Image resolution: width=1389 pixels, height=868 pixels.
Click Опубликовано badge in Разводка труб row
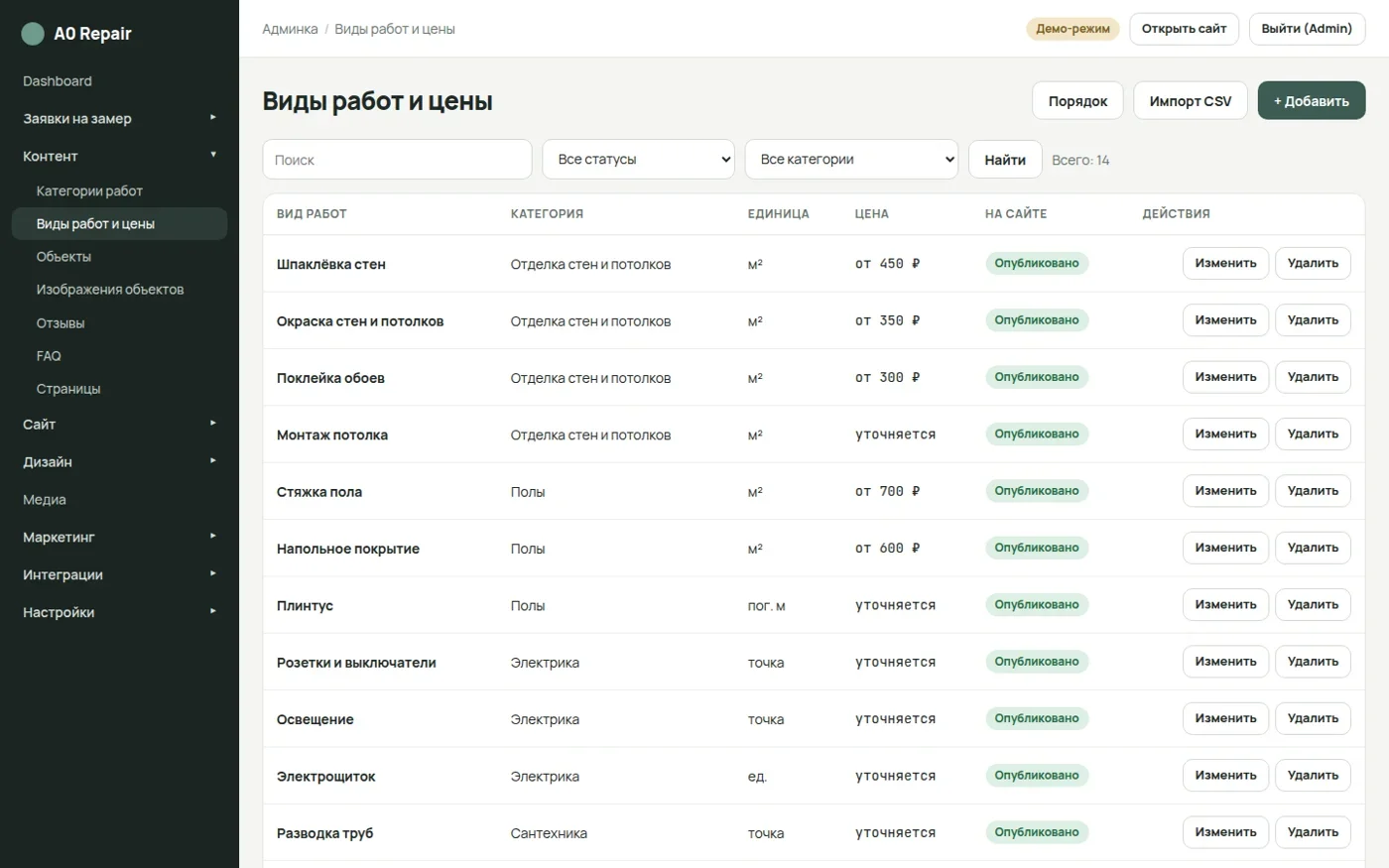[x=1037, y=832]
